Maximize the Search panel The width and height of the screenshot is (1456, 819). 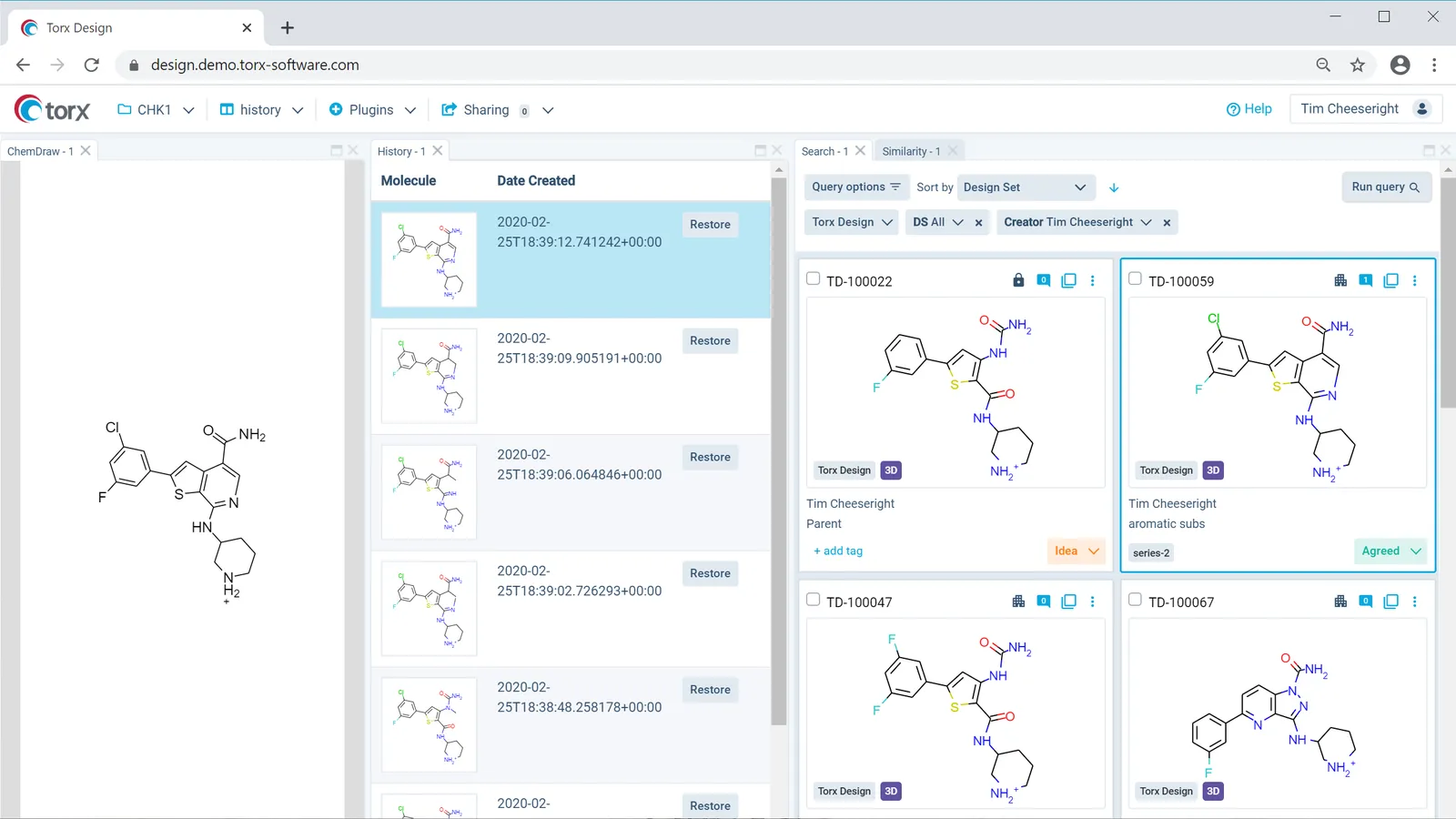(x=1429, y=150)
